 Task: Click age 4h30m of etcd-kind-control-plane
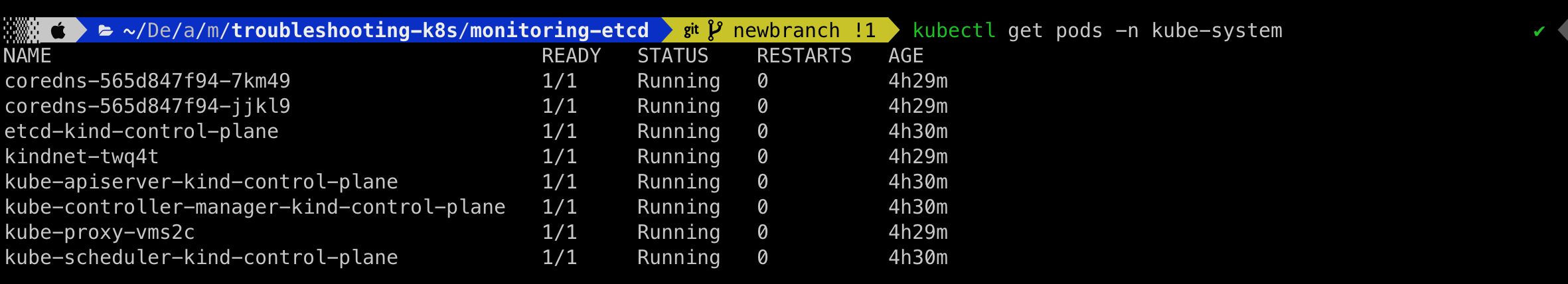[918, 131]
